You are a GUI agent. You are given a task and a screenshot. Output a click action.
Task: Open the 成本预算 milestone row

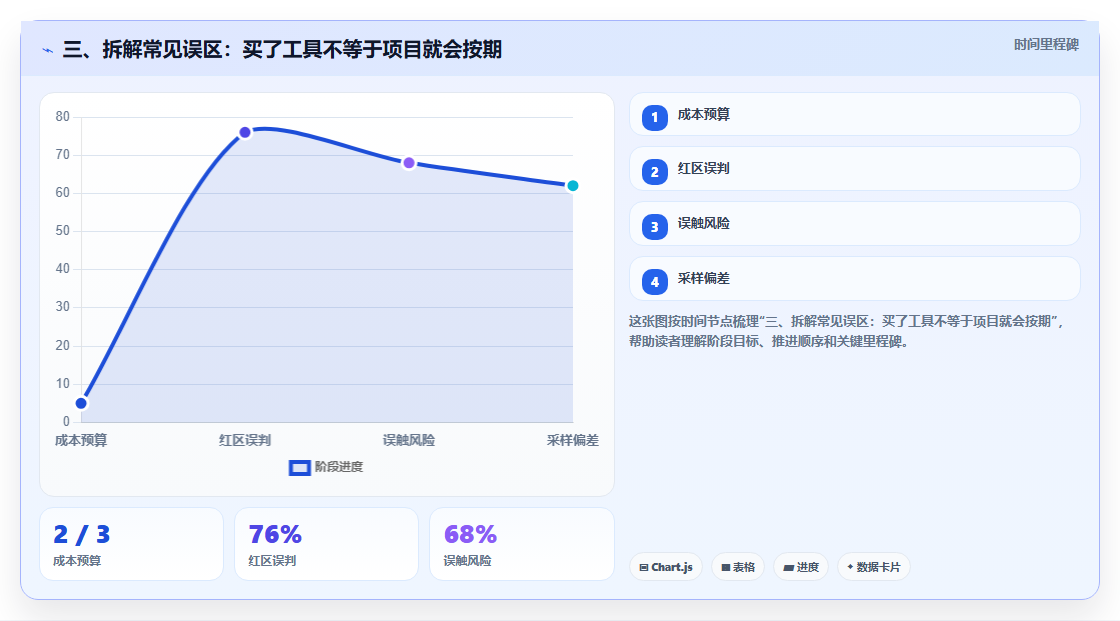coord(854,114)
